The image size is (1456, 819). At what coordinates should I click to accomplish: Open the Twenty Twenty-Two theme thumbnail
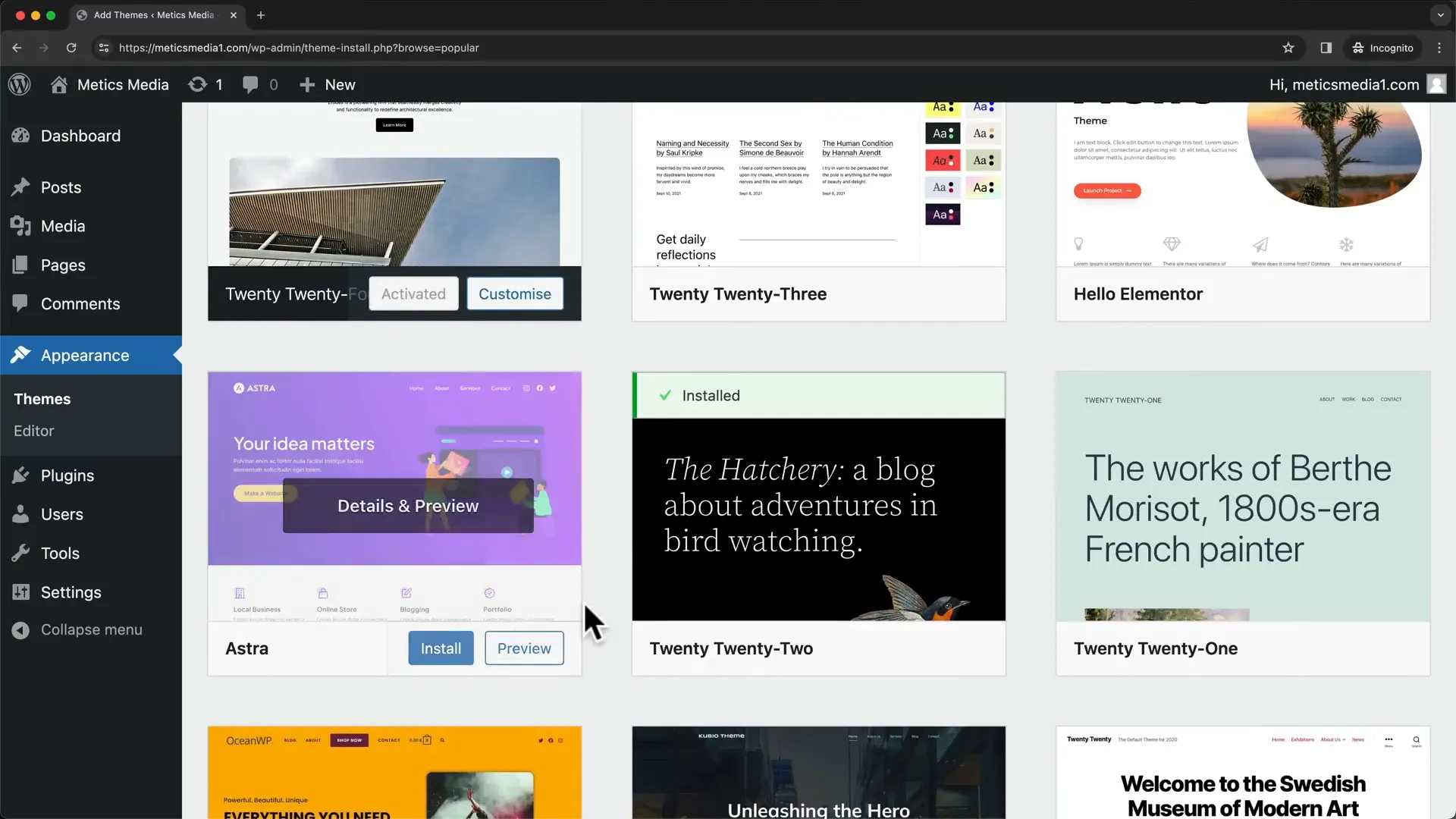coord(819,519)
